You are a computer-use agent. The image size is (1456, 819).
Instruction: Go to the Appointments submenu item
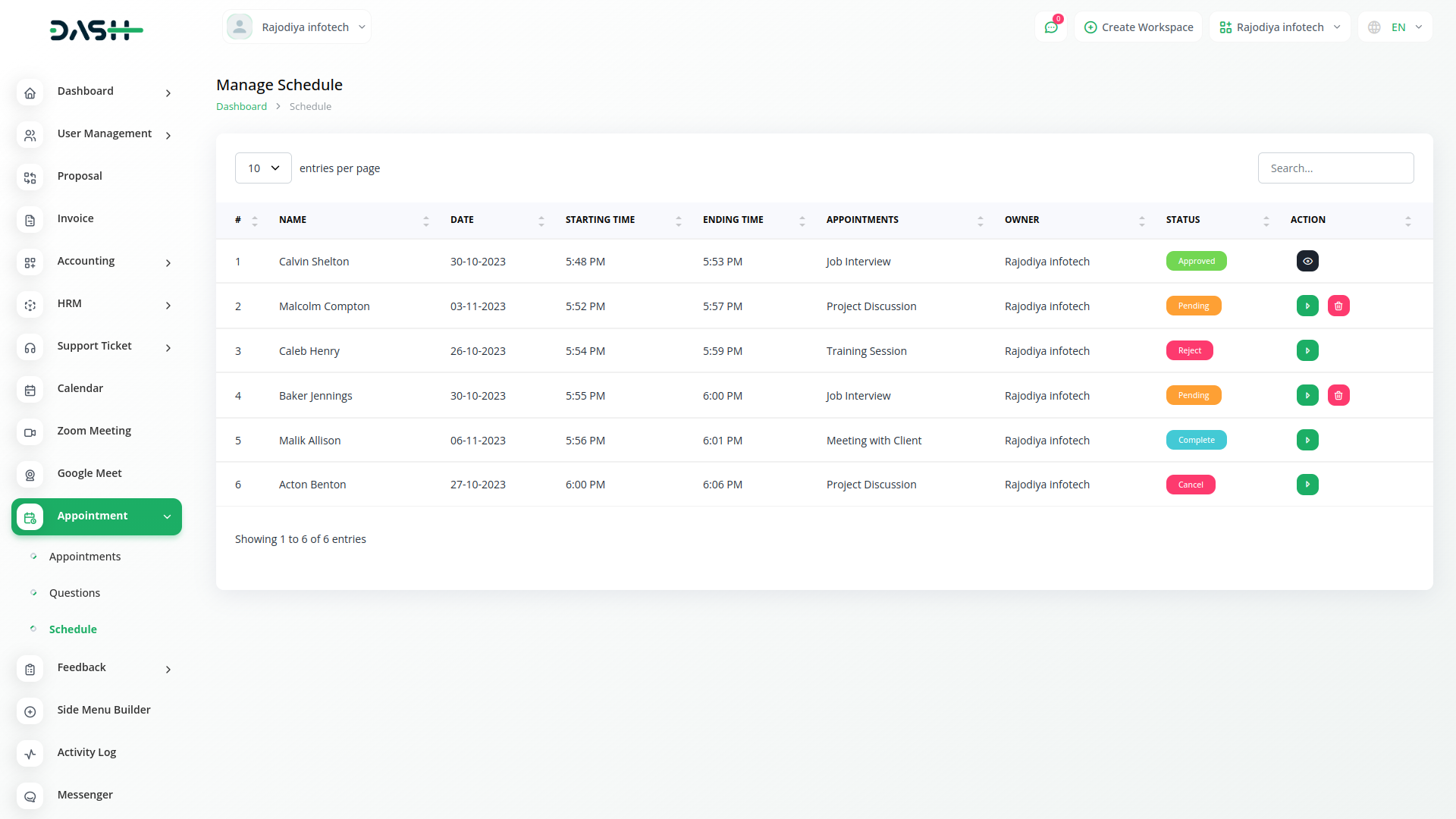click(x=85, y=557)
